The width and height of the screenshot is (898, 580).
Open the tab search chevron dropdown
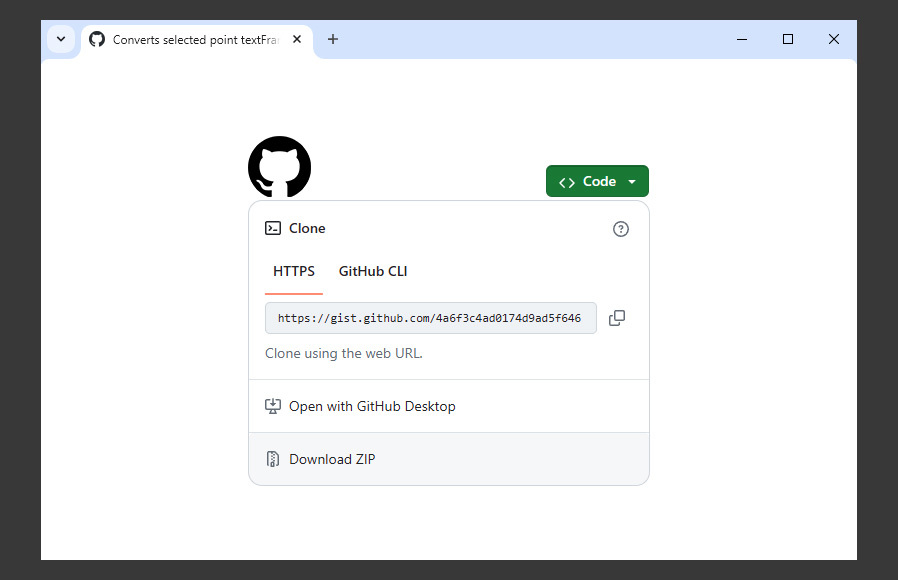point(61,40)
